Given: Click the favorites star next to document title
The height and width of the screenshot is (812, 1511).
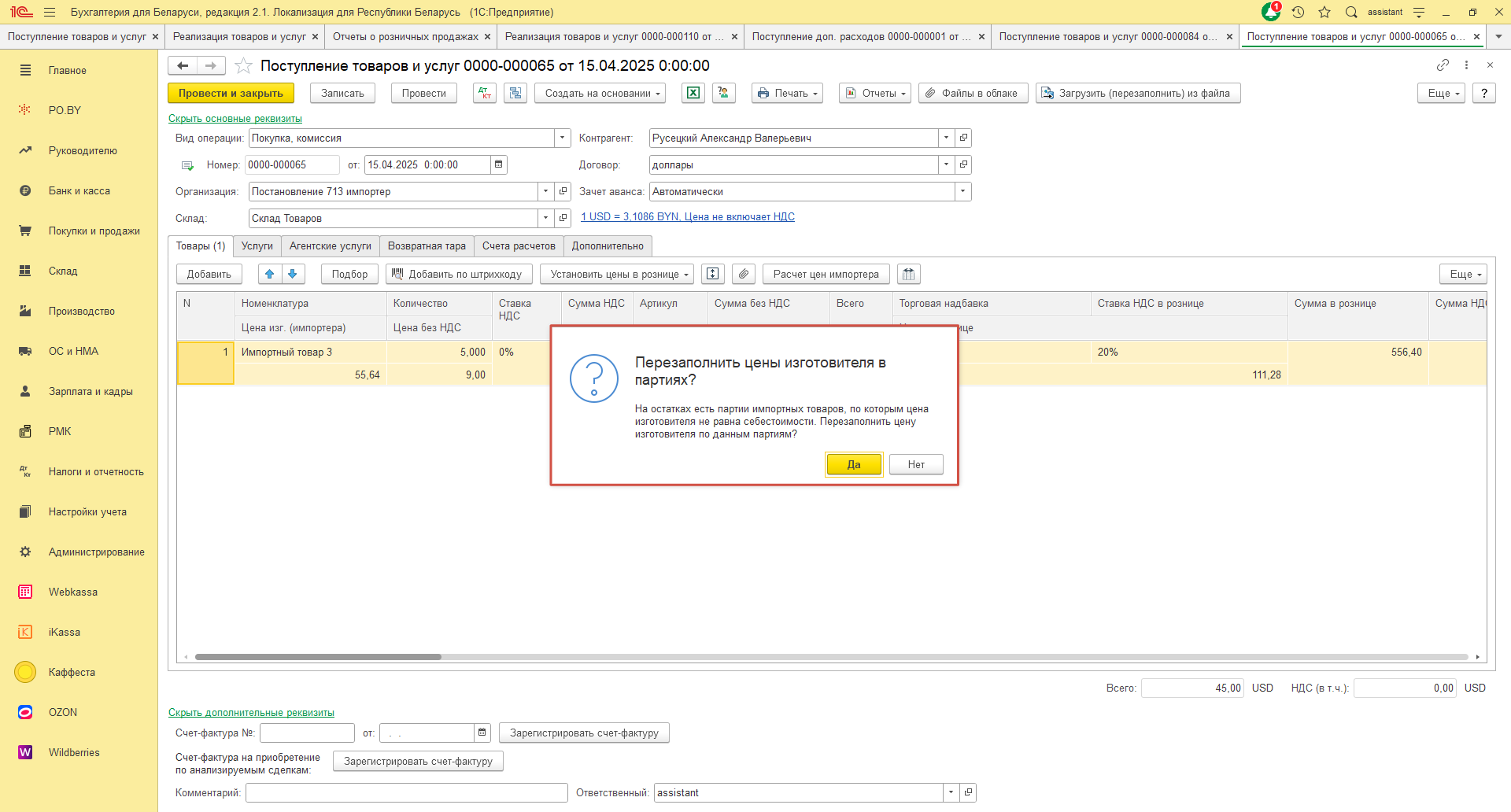Looking at the screenshot, I should tap(244, 66).
